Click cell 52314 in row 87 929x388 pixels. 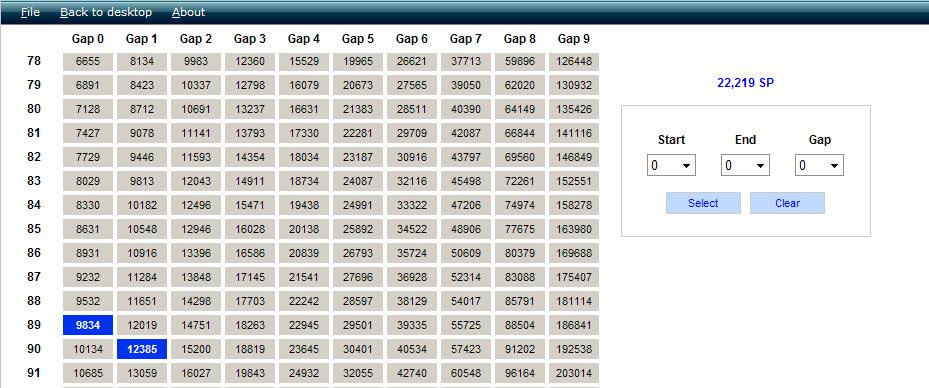tap(466, 277)
